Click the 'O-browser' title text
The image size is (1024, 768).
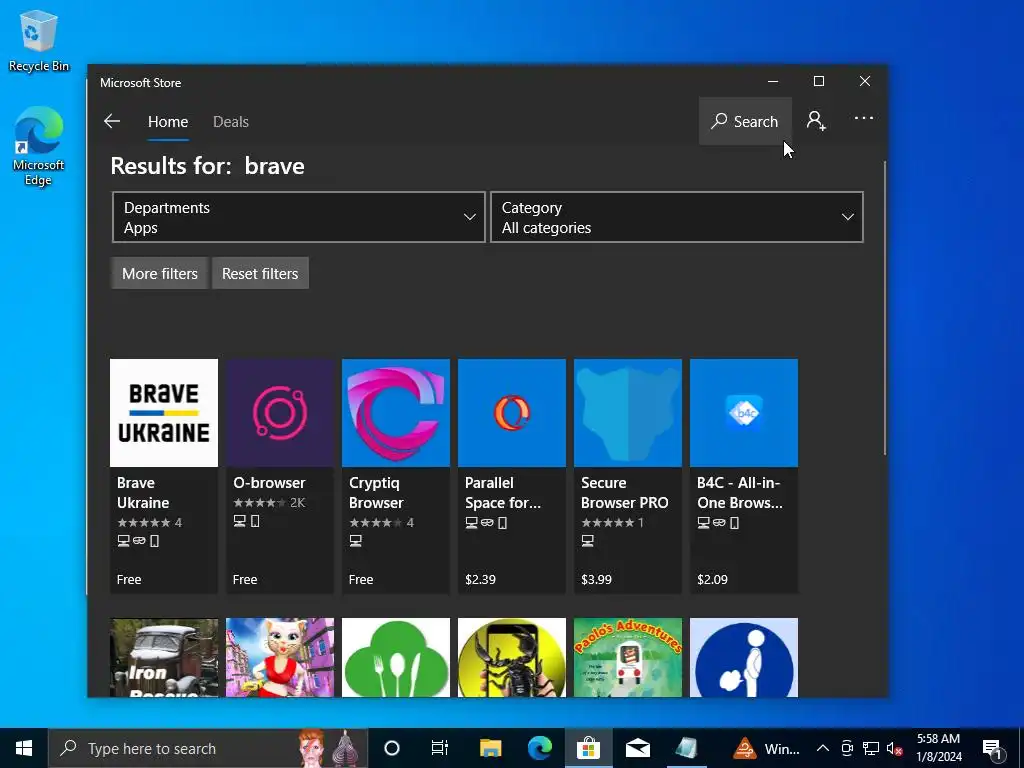tap(269, 483)
